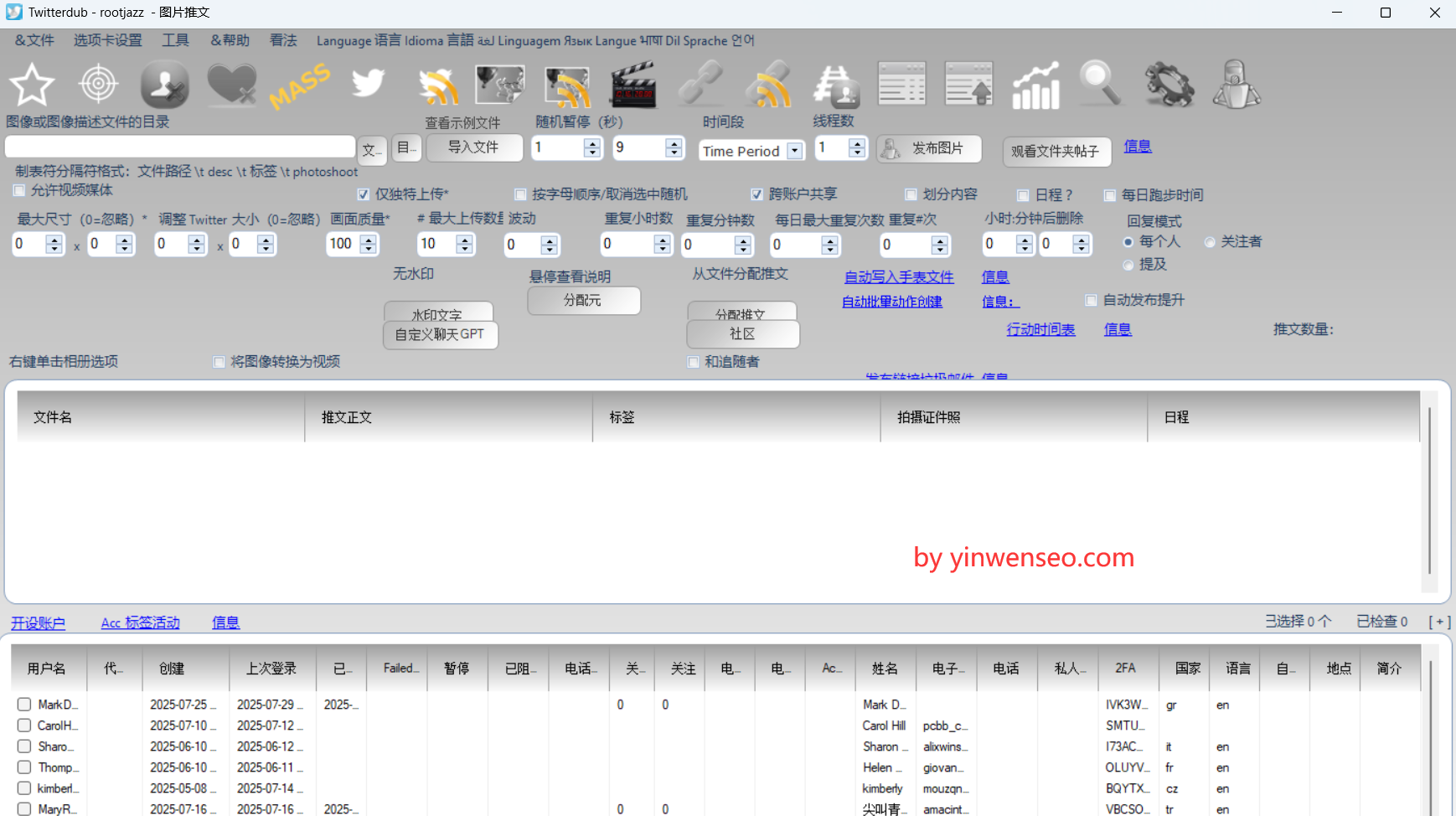Viewport: 1456px width, 816px height.
Task: Open the movie clapperboard video tool
Action: (633, 85)
